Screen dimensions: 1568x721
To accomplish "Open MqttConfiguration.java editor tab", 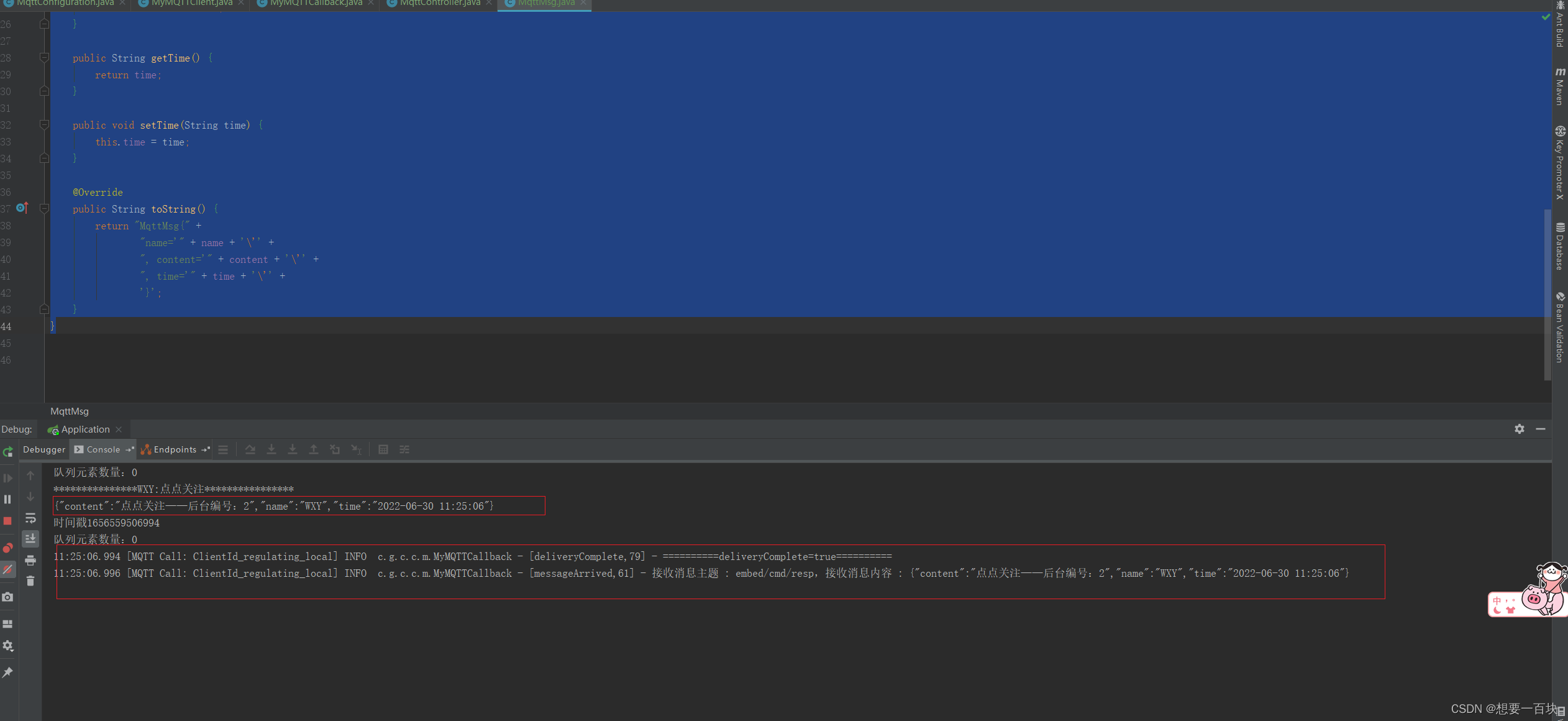I will pyautogui.click(x=65, y=4).
